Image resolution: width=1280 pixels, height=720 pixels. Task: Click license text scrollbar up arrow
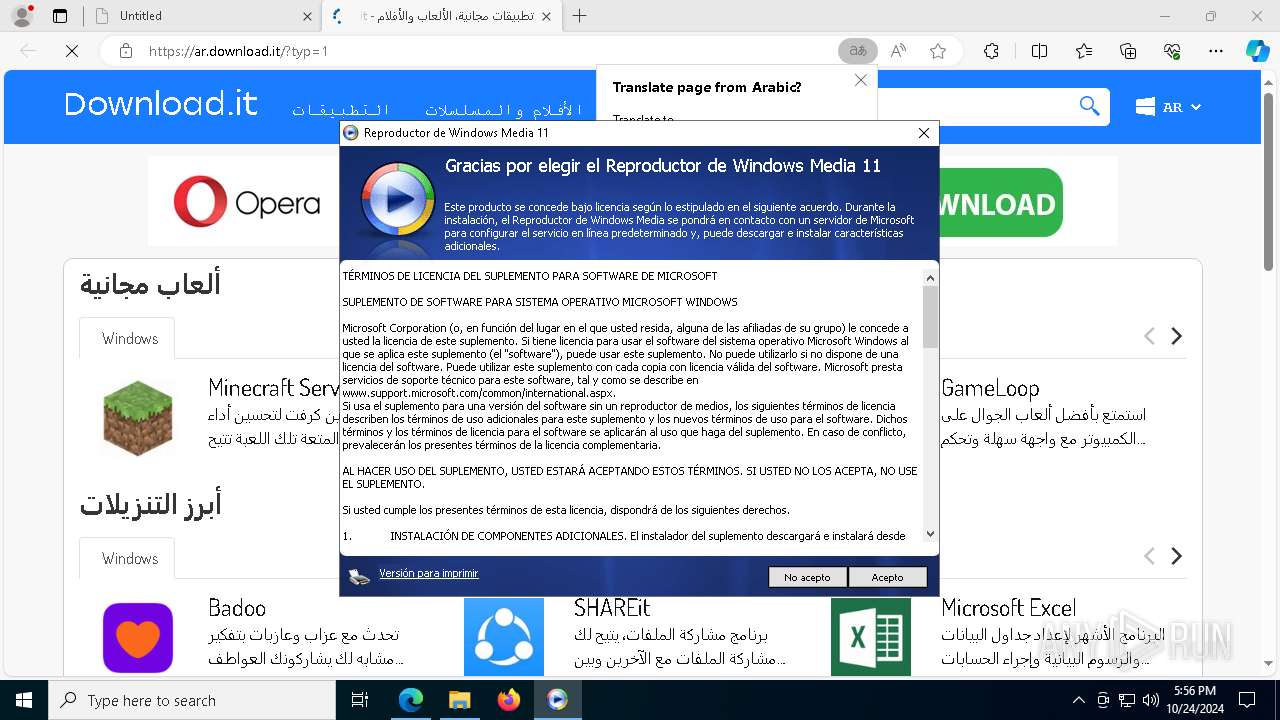pos(930,278)
